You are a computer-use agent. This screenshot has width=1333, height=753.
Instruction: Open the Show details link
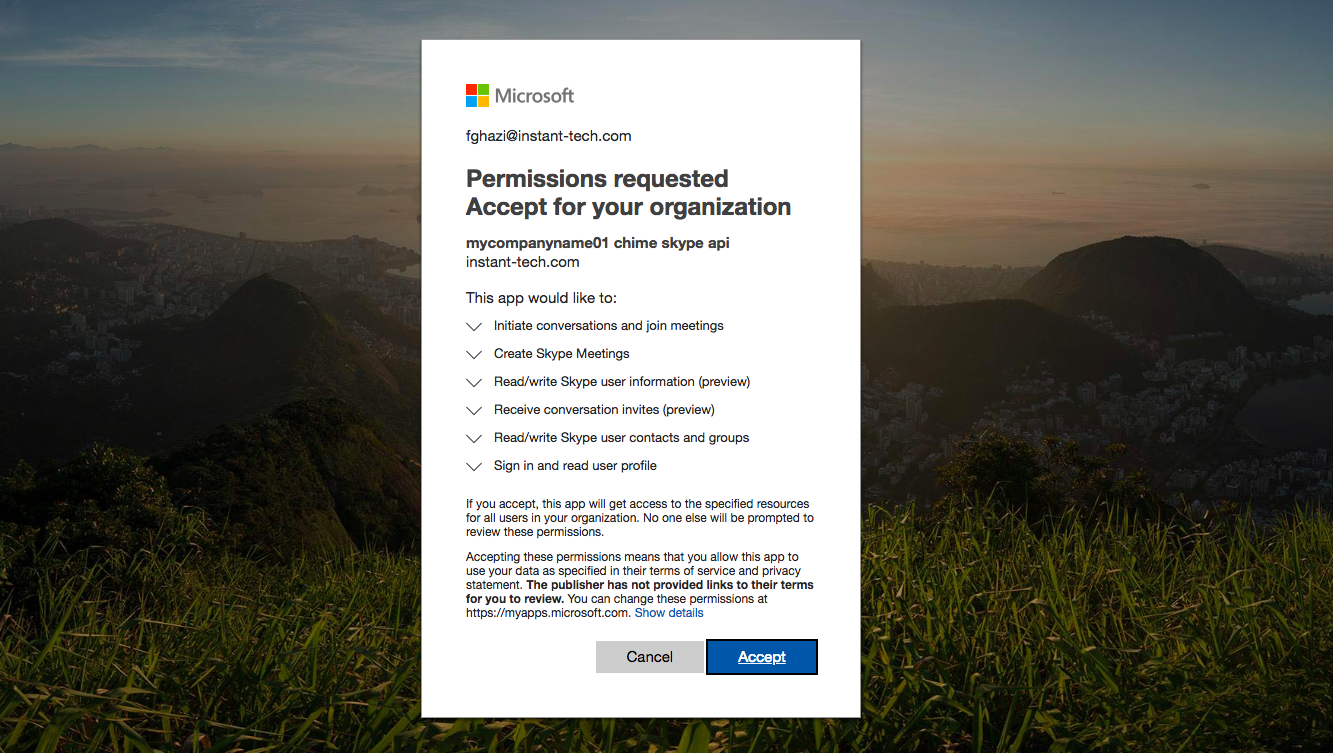pos(669,613)
